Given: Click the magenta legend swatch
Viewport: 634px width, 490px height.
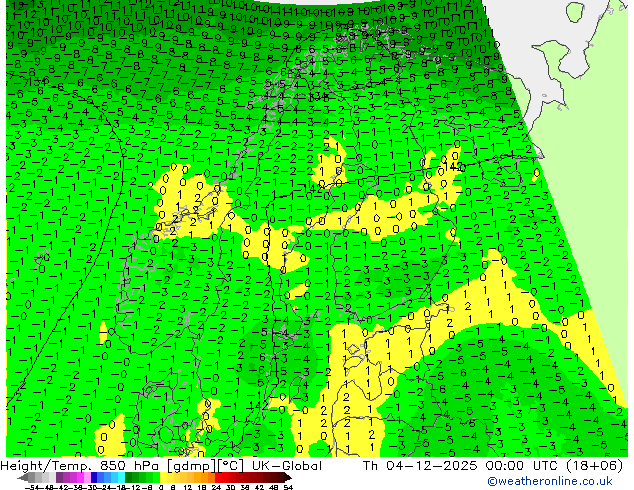Looking at the screenshot, I should [x=80, y=477].
